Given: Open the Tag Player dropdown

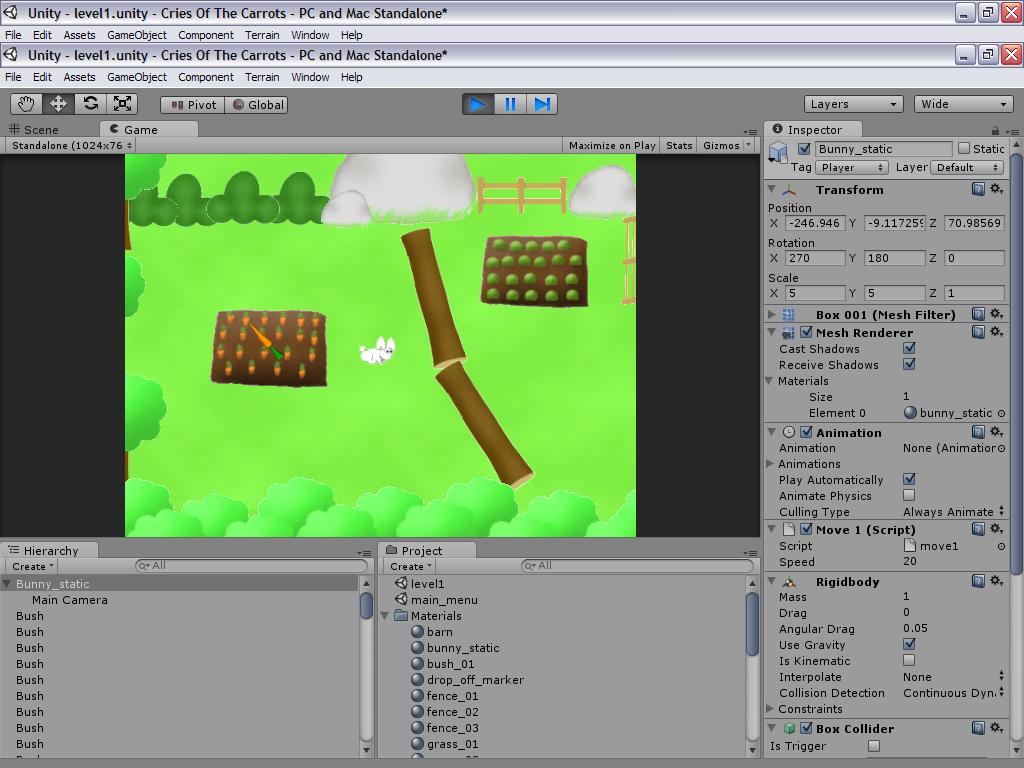Looking at the screenshot, I should pyautogui.click(x=852, y=168).
